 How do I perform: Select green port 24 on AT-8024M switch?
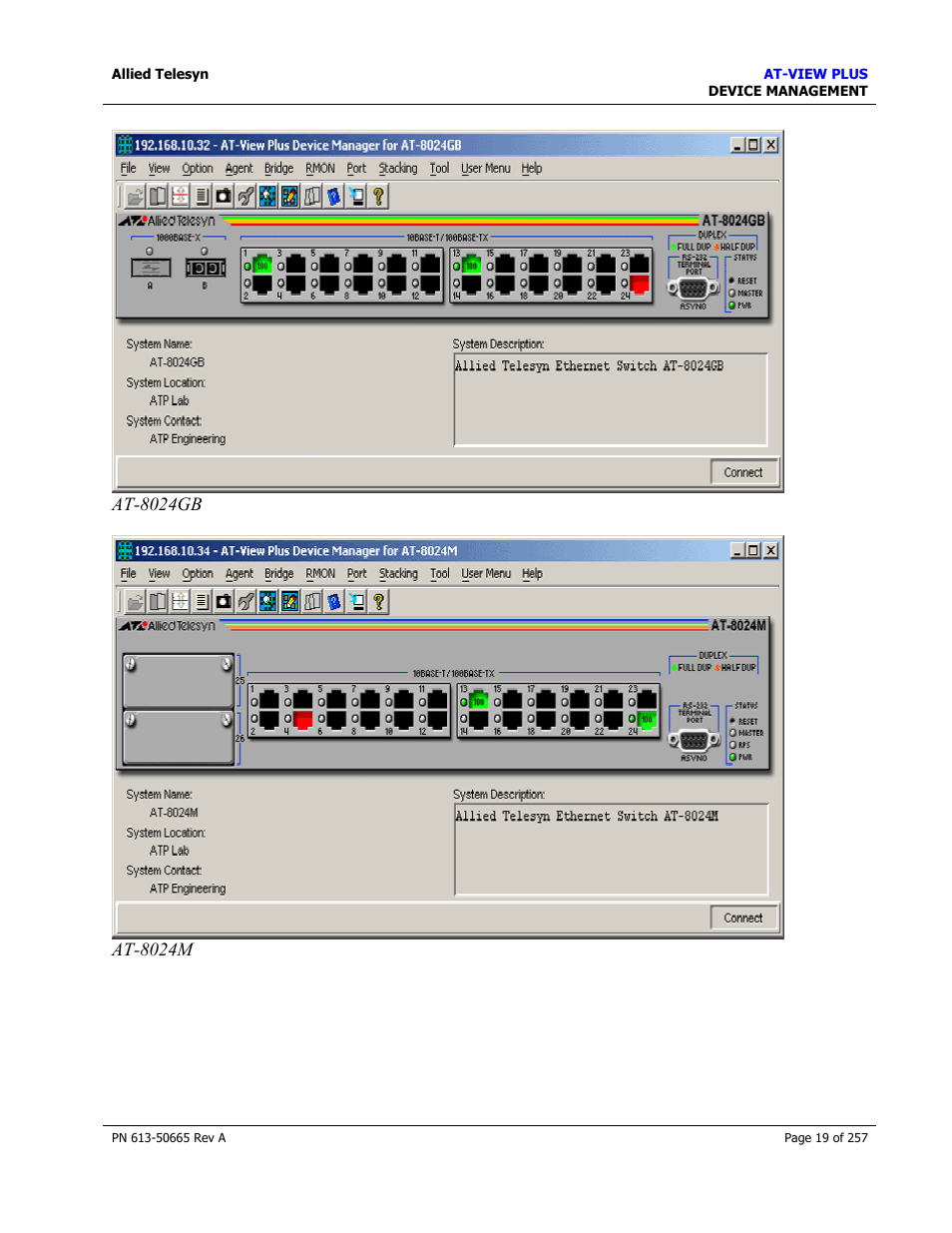pos(647,719)
